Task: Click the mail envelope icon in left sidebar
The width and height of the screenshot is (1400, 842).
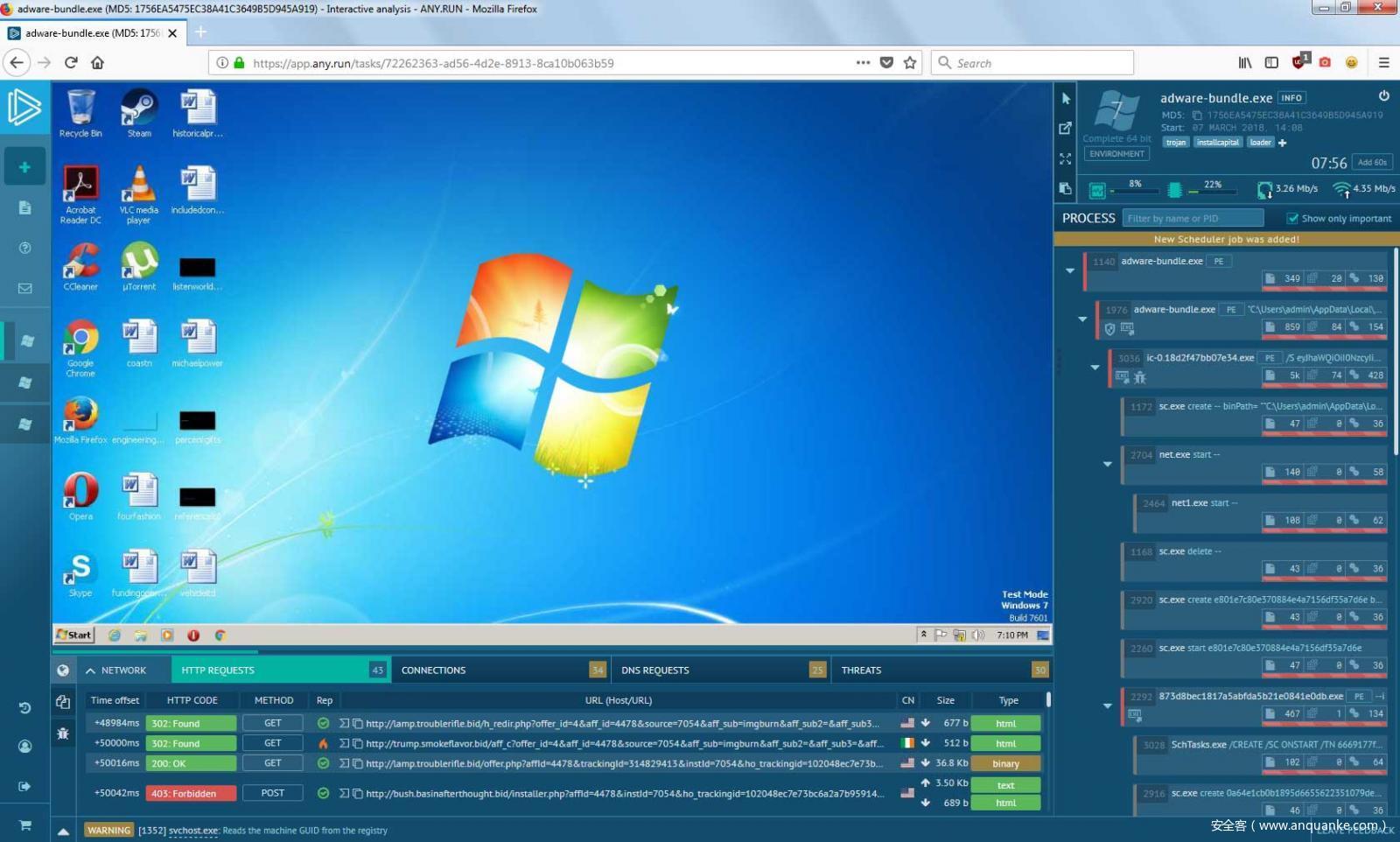Action: [x=24, y=288]
